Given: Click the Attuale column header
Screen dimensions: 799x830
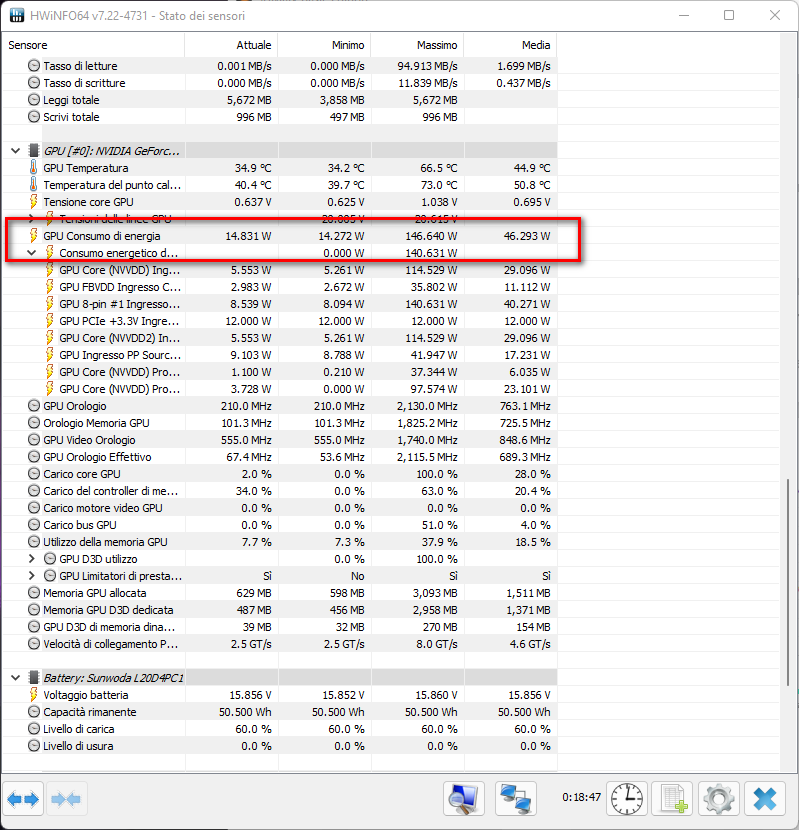Looking at the screenshot, I should [x=231, y=45].
